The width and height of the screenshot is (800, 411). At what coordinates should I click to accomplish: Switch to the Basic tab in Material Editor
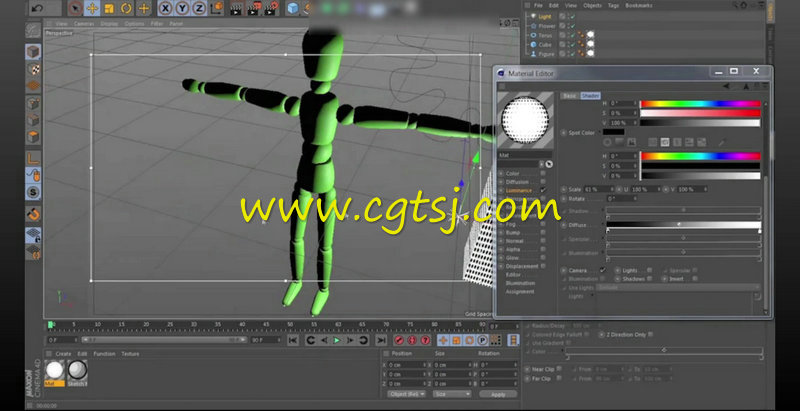point(570,95)
